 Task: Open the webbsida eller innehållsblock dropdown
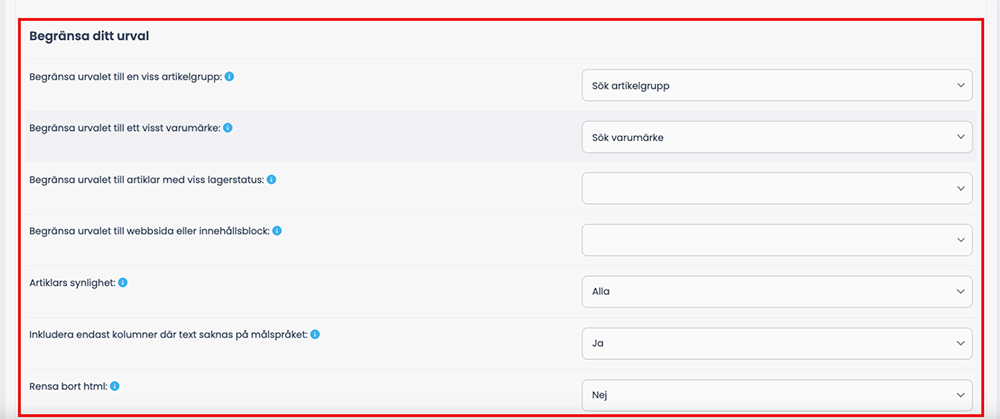click(x=777, y=240)
